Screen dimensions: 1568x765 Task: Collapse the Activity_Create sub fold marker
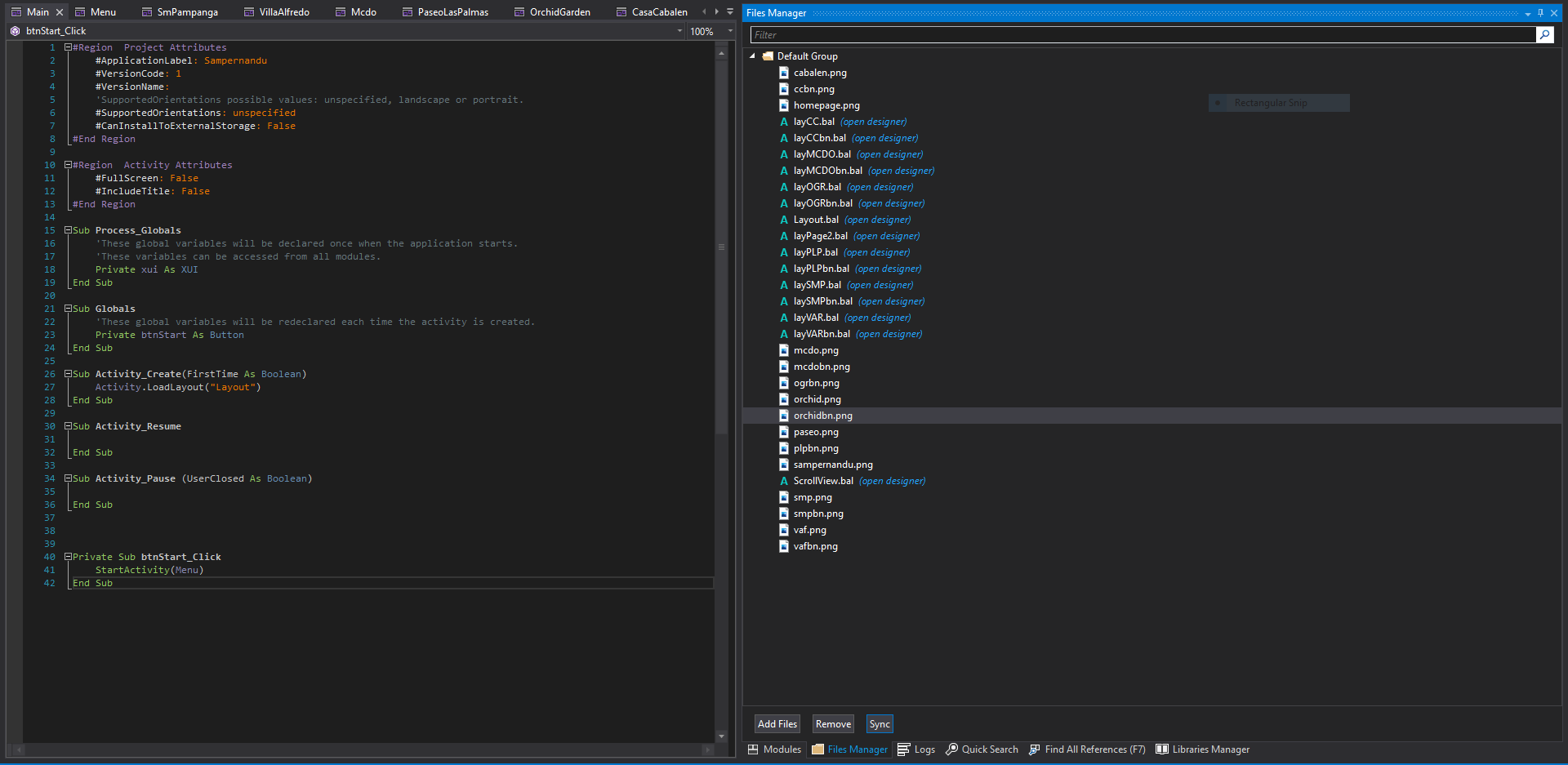69,374
